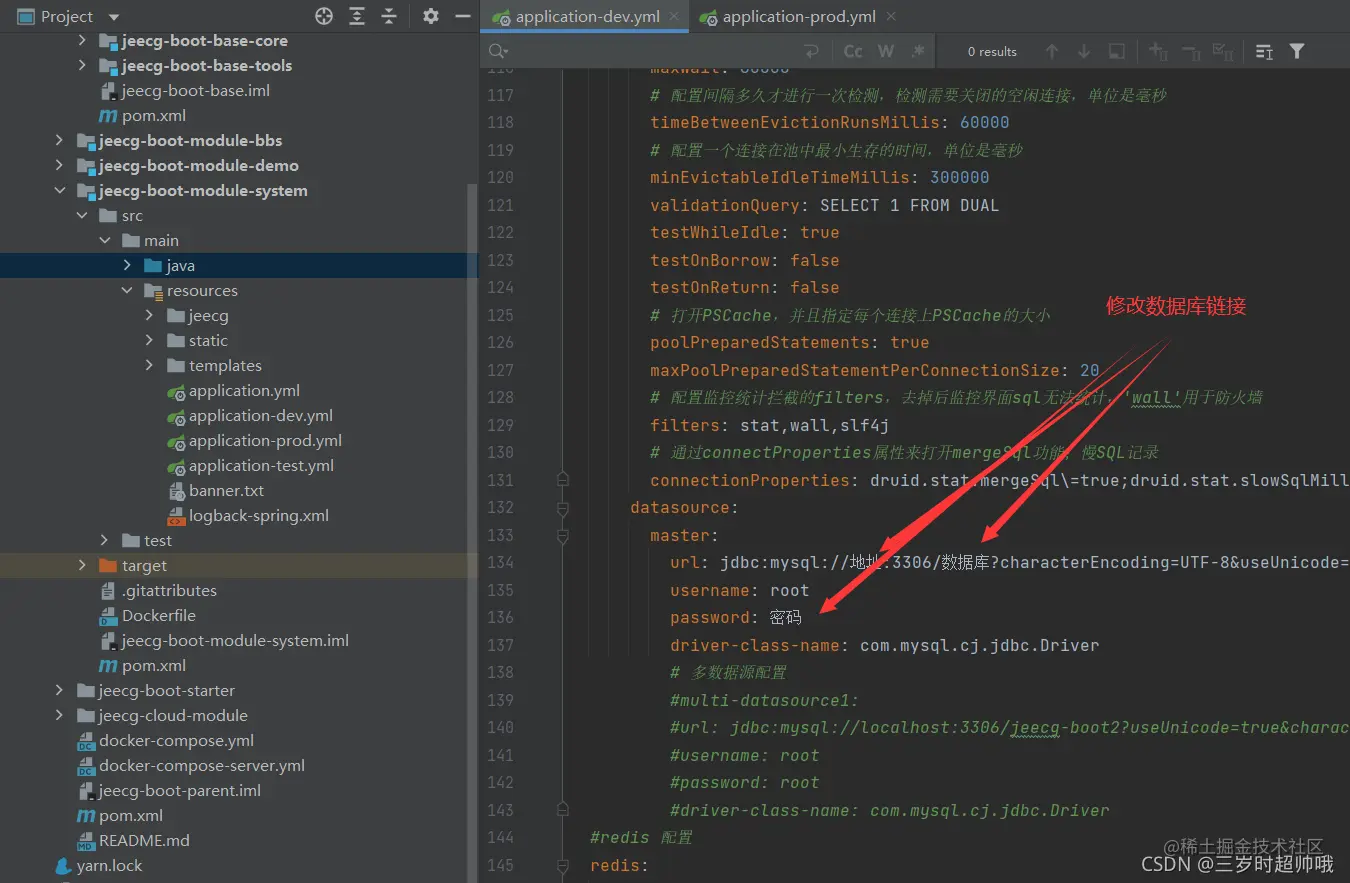Select docker-compose-server.yml file
This screenshot has height=883, width=1350.
[x=202, y=766]
